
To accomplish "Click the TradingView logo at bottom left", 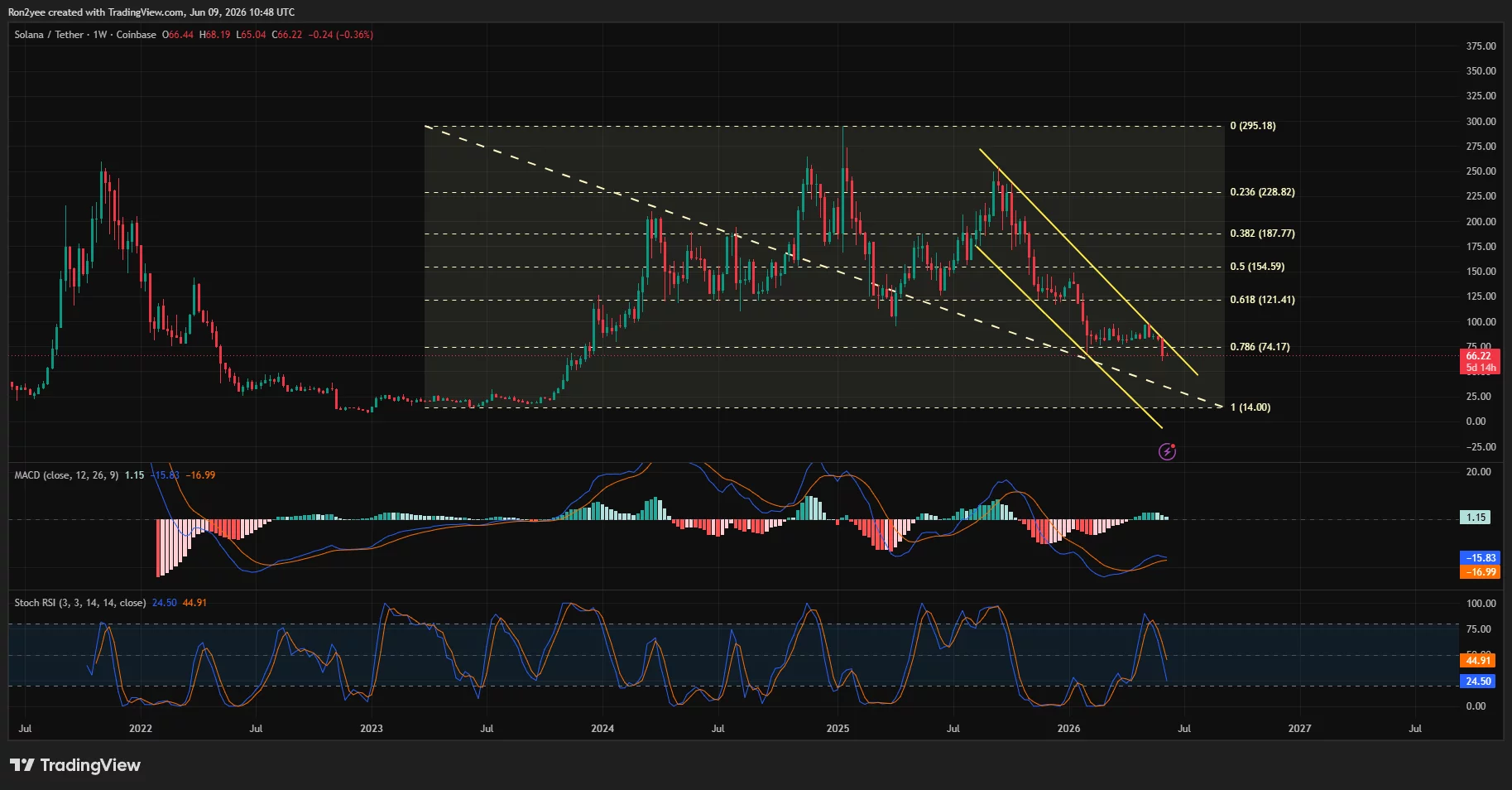I will click(75, 765).
